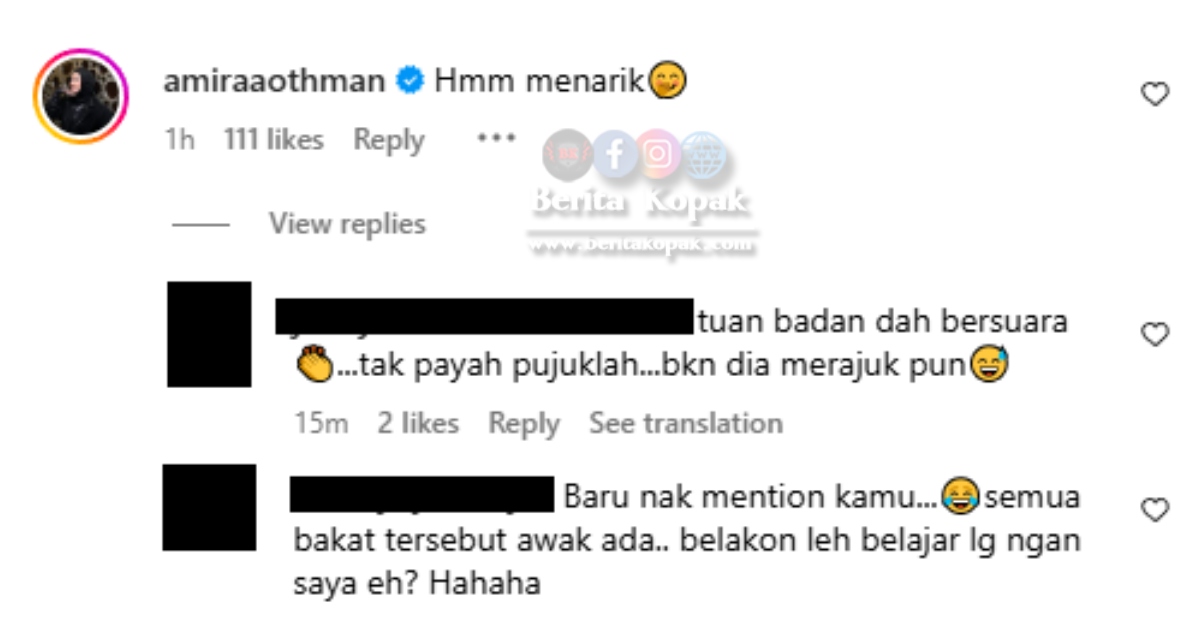Open the third commenter's blacked-out avatar
This screenshot has width=1200, height=628.
(209, 507)
